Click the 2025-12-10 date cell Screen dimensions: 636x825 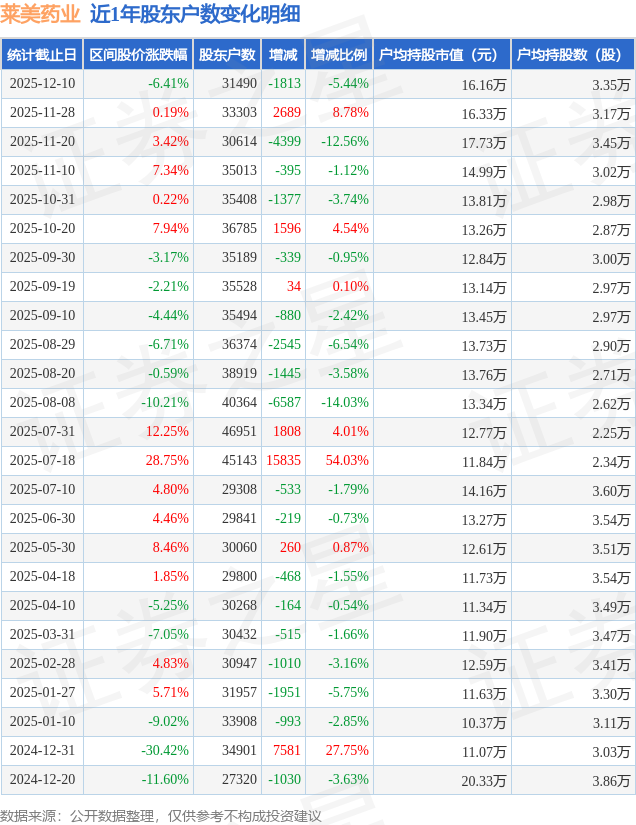click(x=42, y=84)
